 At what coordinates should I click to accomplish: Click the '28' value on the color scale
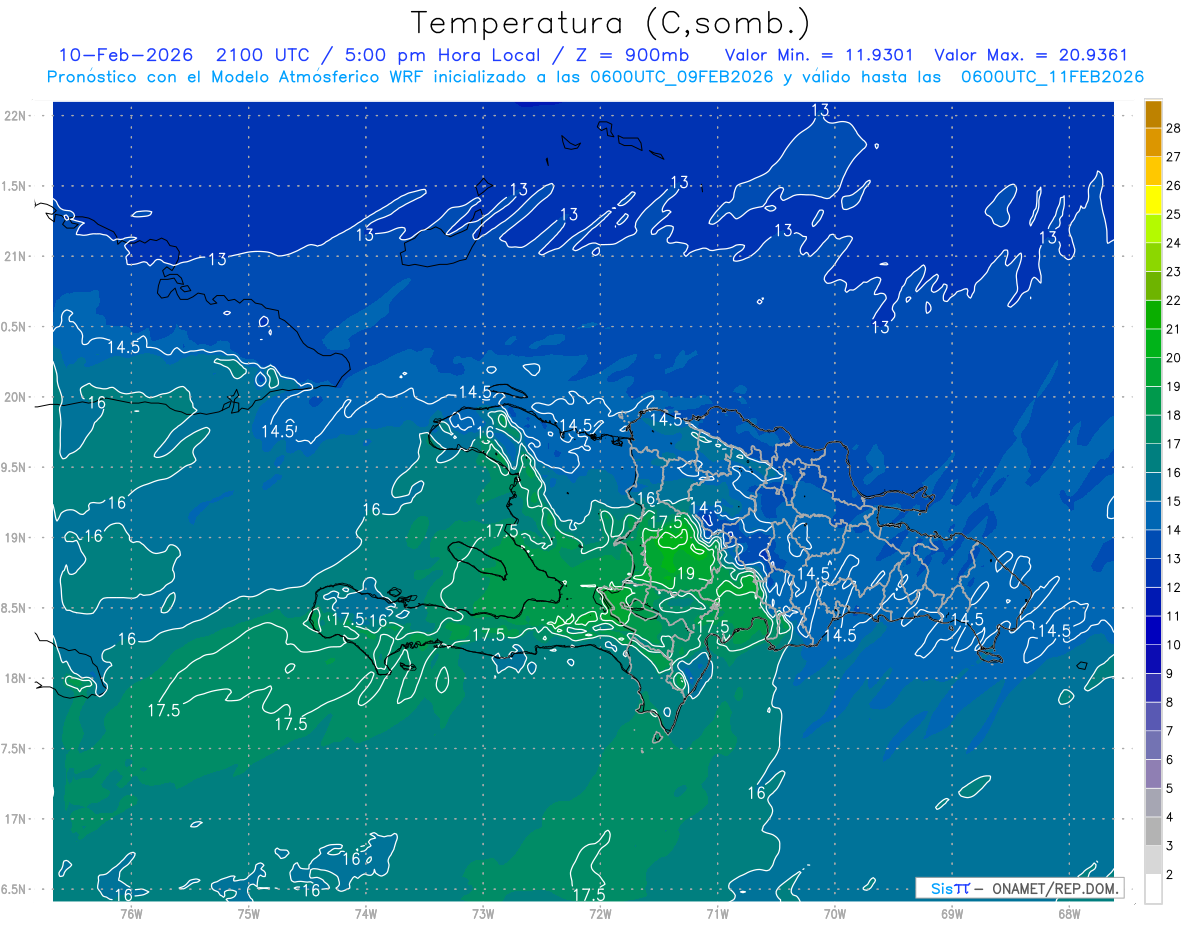click(1173, 128)
